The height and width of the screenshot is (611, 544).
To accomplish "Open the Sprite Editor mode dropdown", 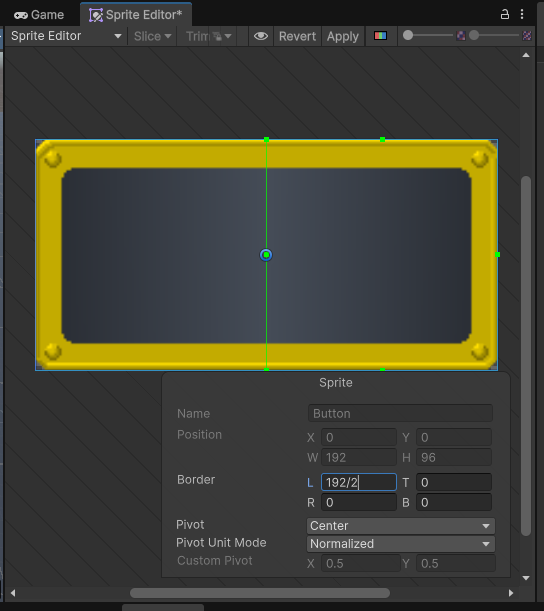I will [66, 36].
